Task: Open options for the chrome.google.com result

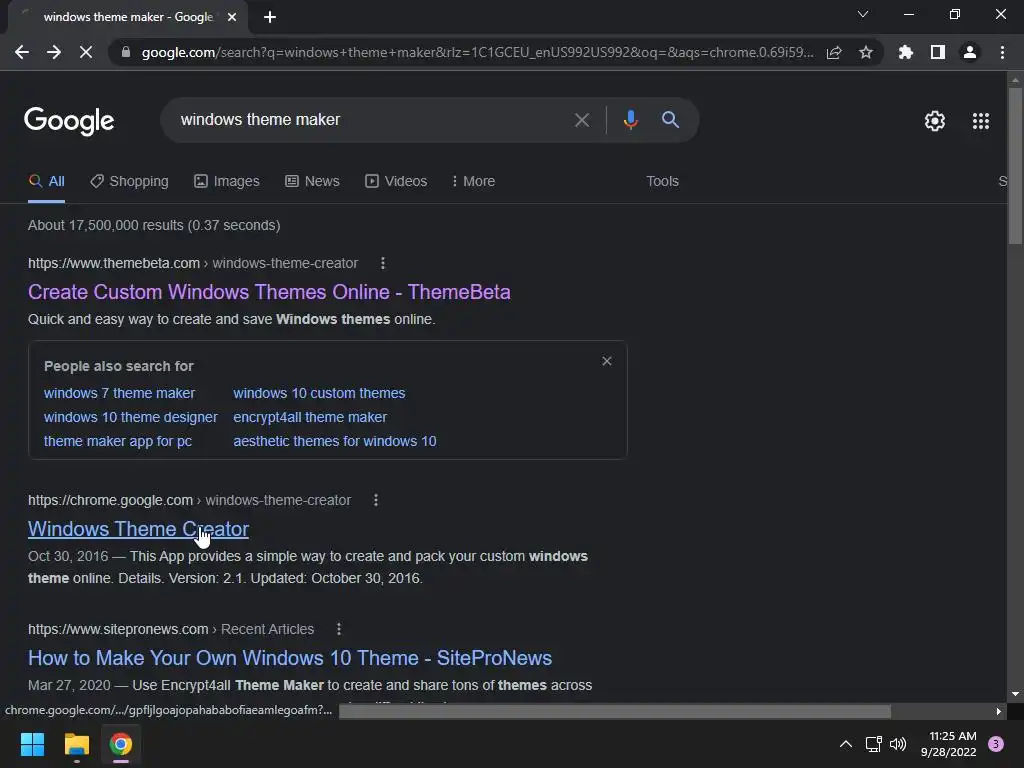Action: (x=376, y=500)
